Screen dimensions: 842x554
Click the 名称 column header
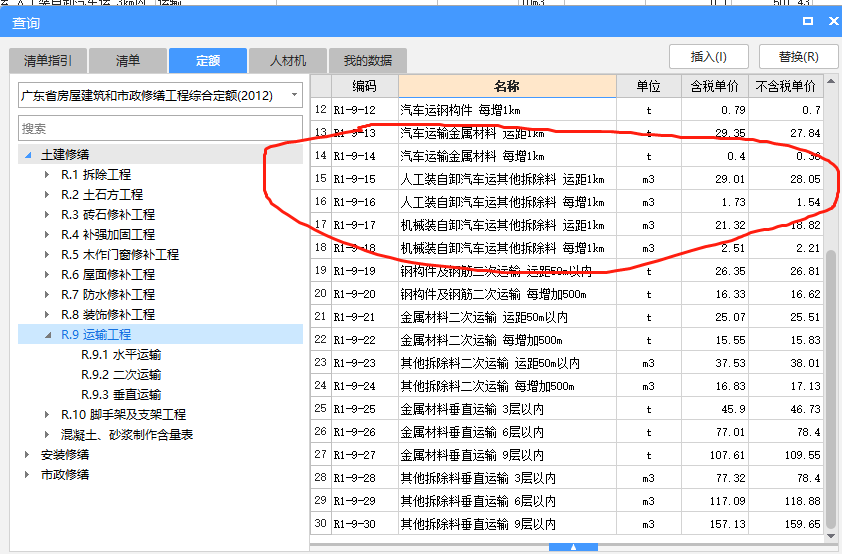click(507, 86)
